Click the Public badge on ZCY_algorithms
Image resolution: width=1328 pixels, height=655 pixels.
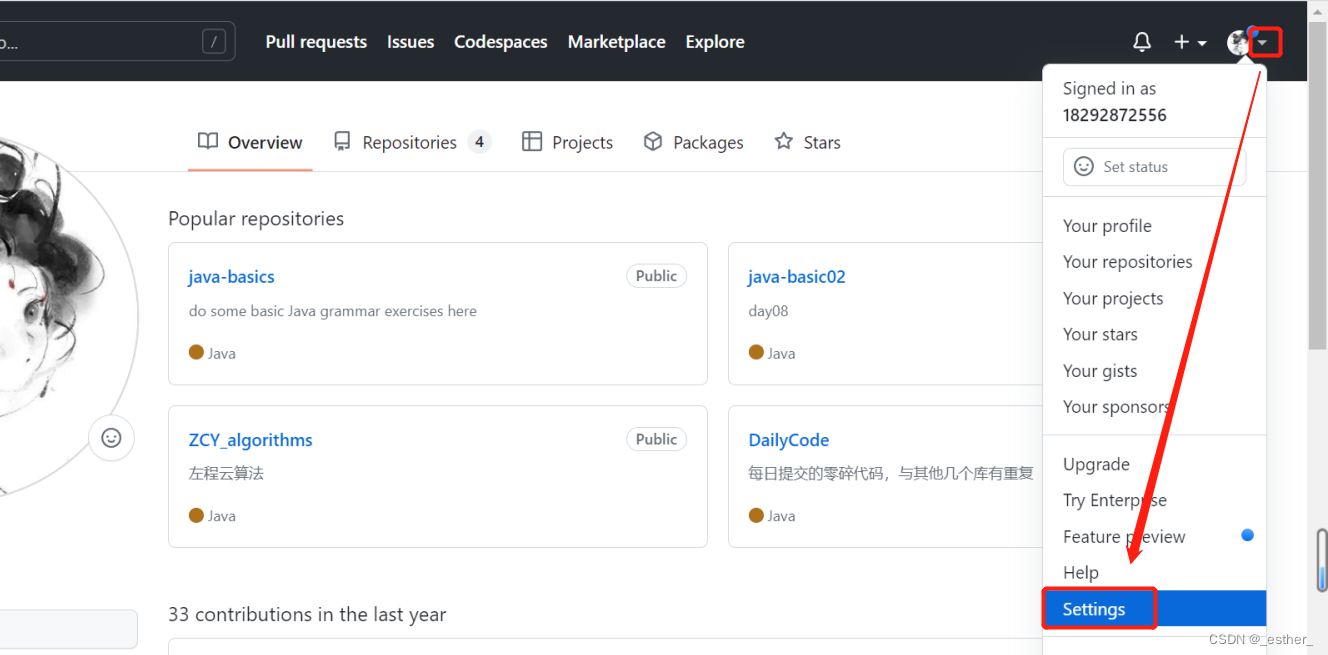[x=656, y=439]
